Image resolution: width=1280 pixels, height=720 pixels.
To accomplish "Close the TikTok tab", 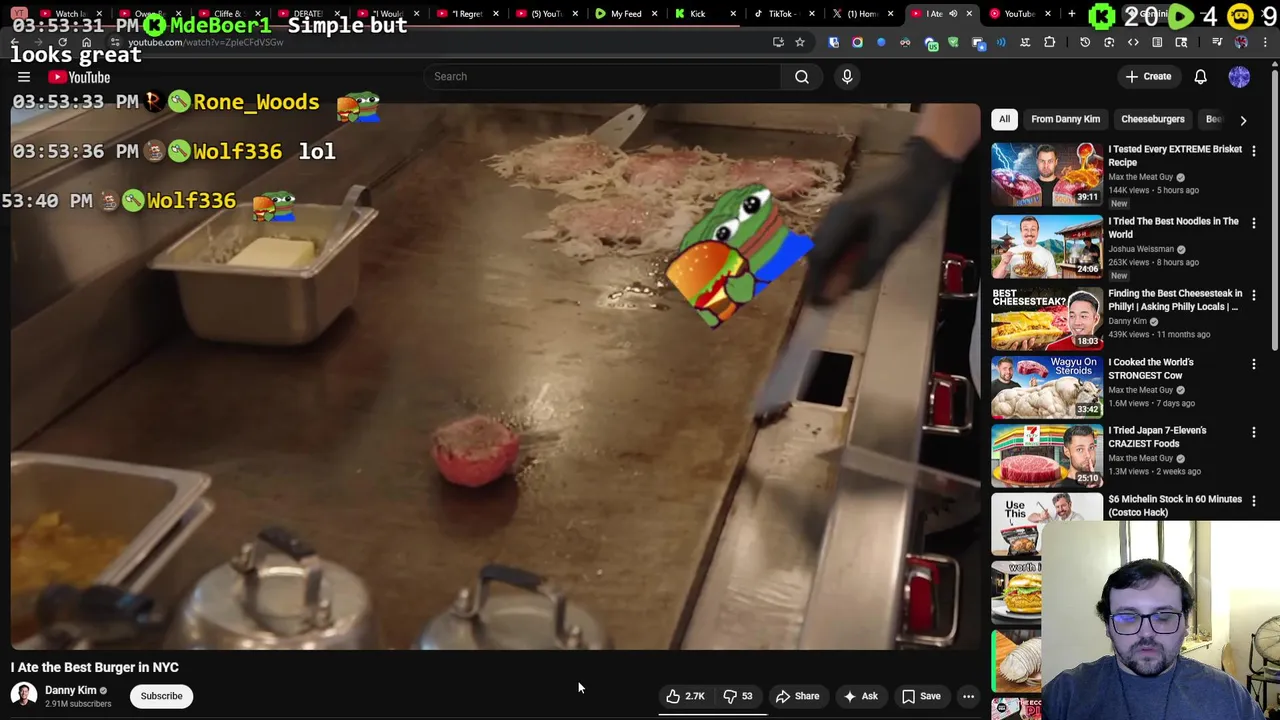I will [x=811, y=14].
